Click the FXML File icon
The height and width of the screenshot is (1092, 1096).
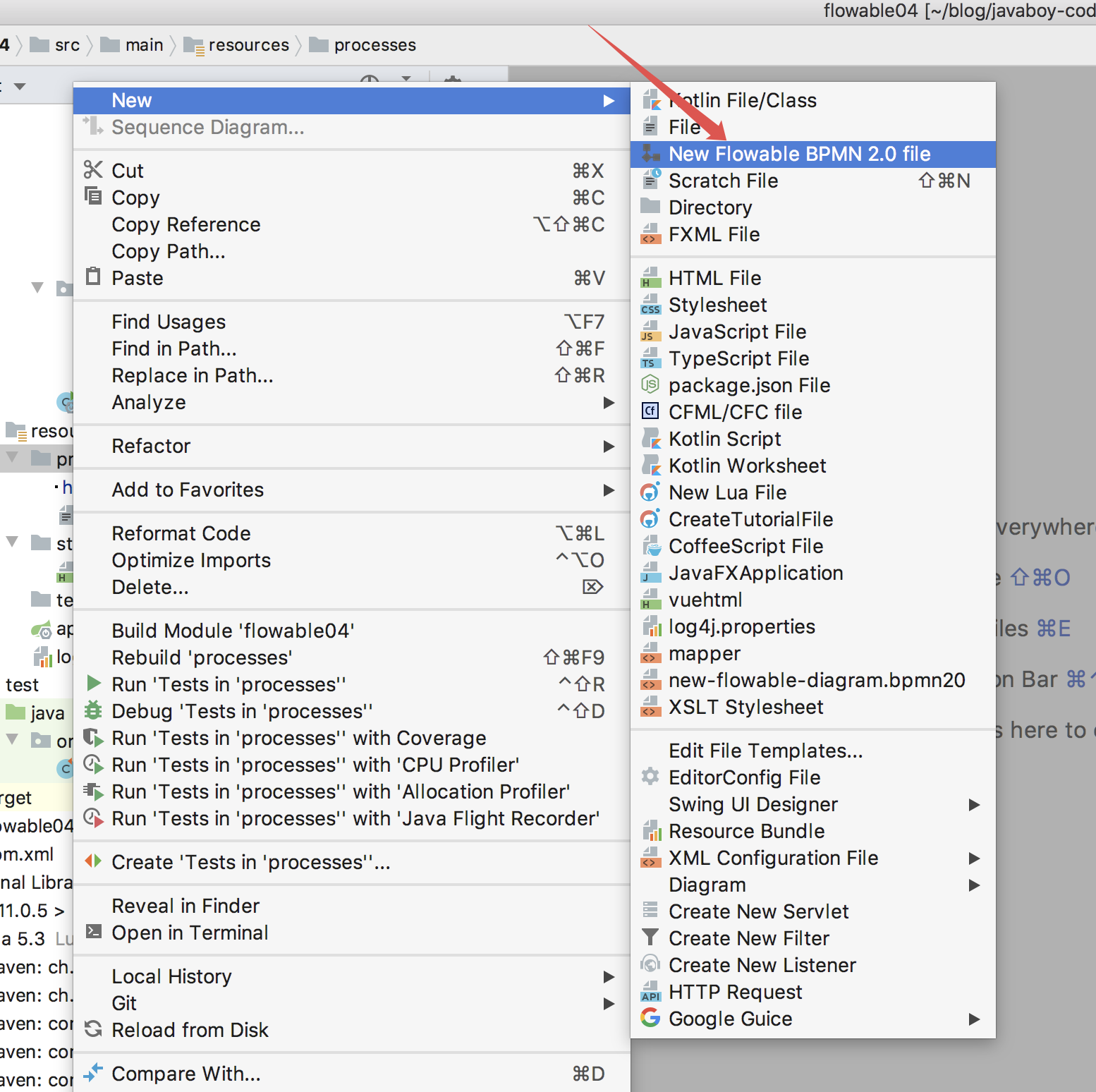(650, 234)
